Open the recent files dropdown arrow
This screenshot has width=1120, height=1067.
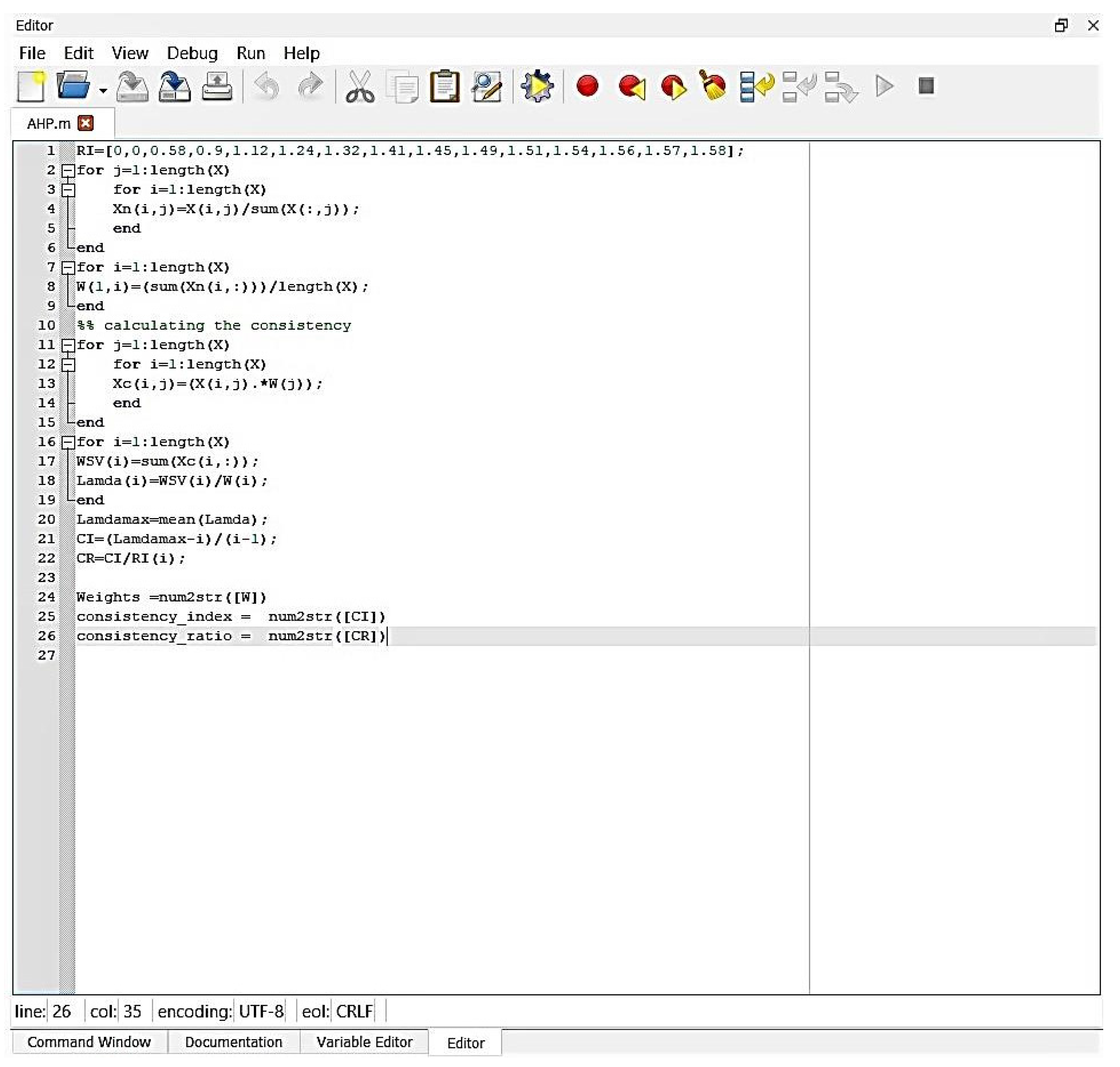click(x=103, y=90)
